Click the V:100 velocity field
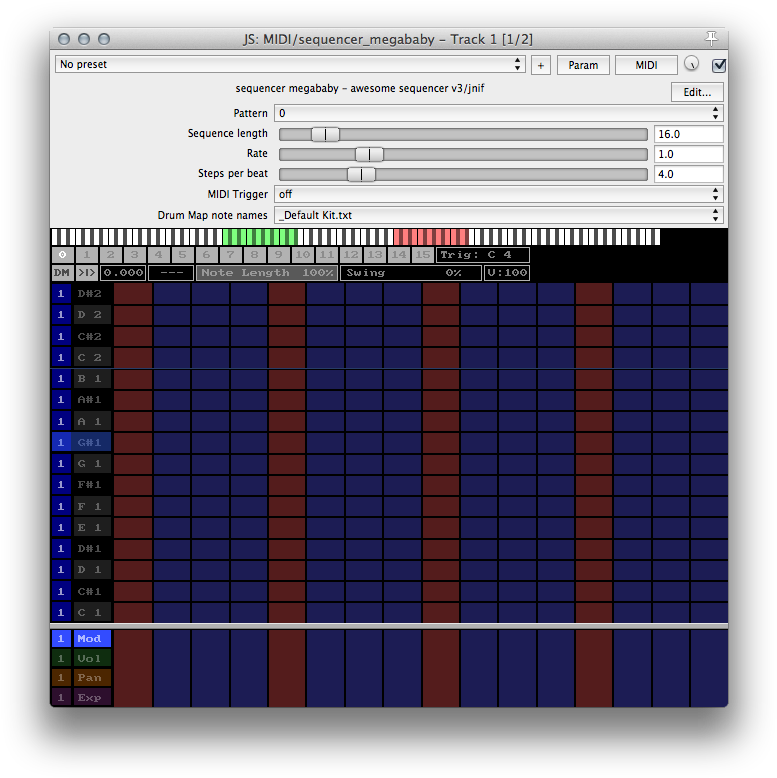 click(507, 272)
